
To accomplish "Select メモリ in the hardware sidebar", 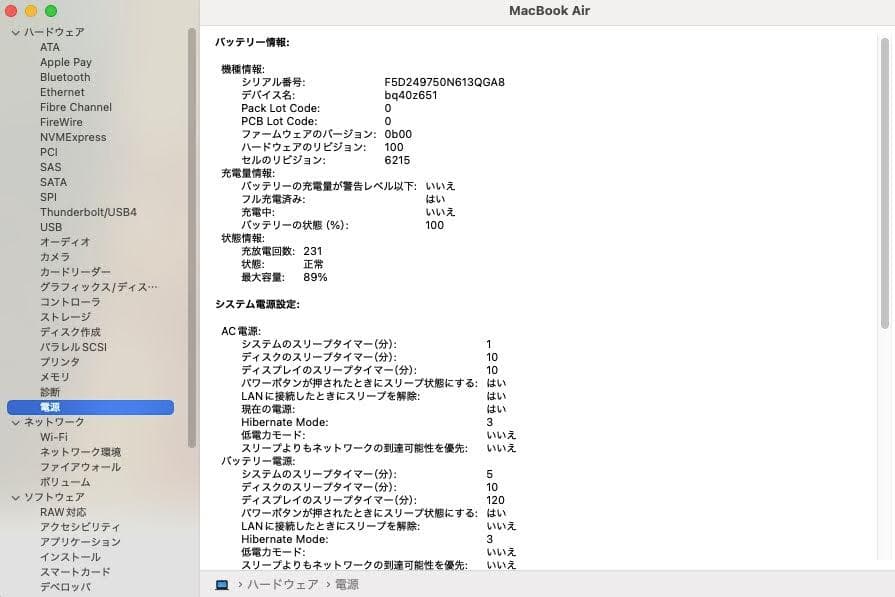I will (57, 377).
